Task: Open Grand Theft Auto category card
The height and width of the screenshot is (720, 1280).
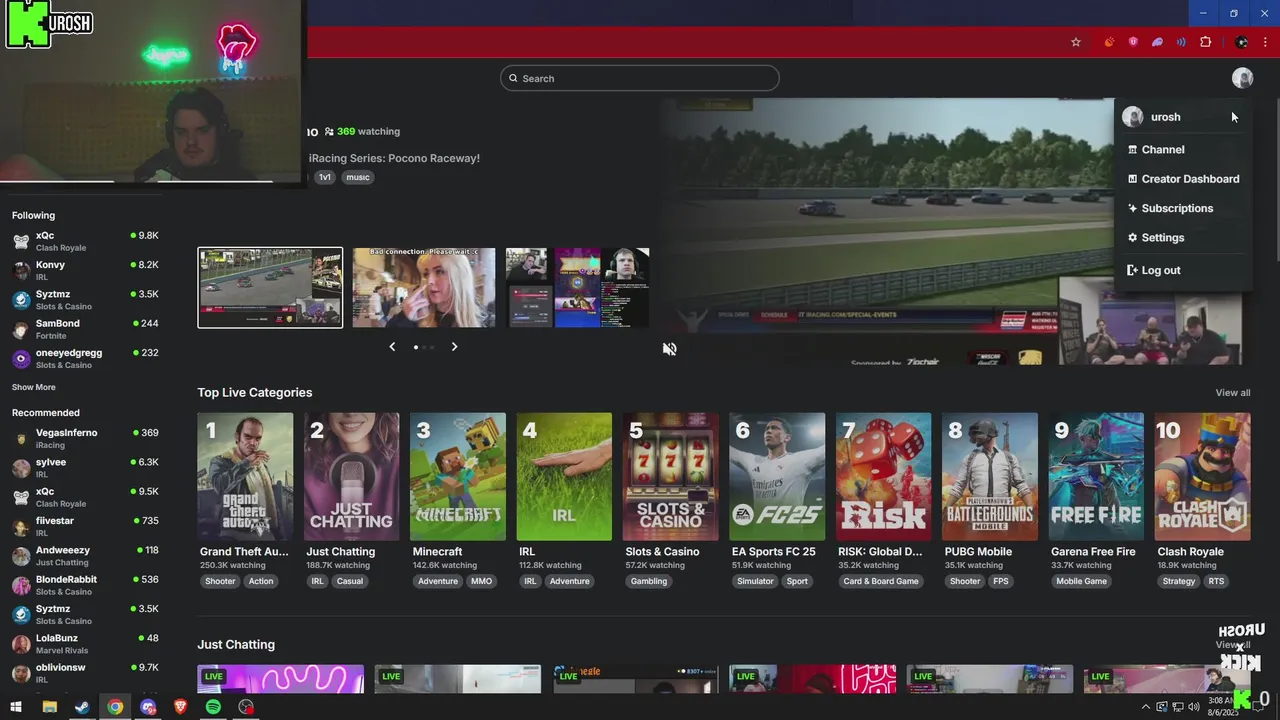Action: coord(245,477)
